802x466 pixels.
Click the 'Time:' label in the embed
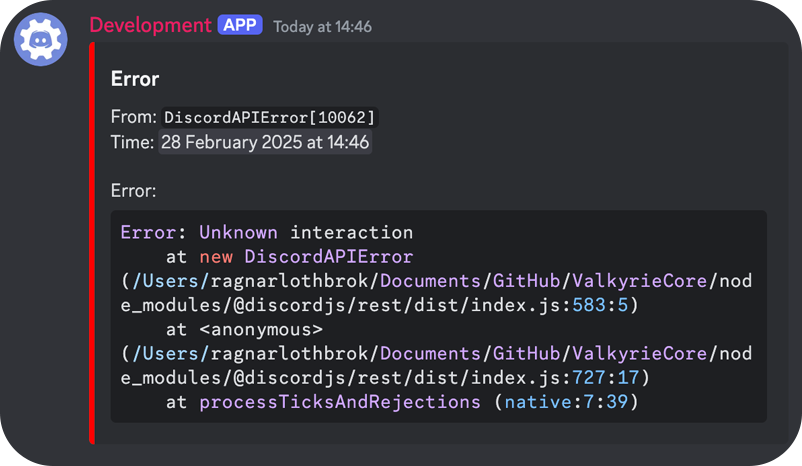132,142
